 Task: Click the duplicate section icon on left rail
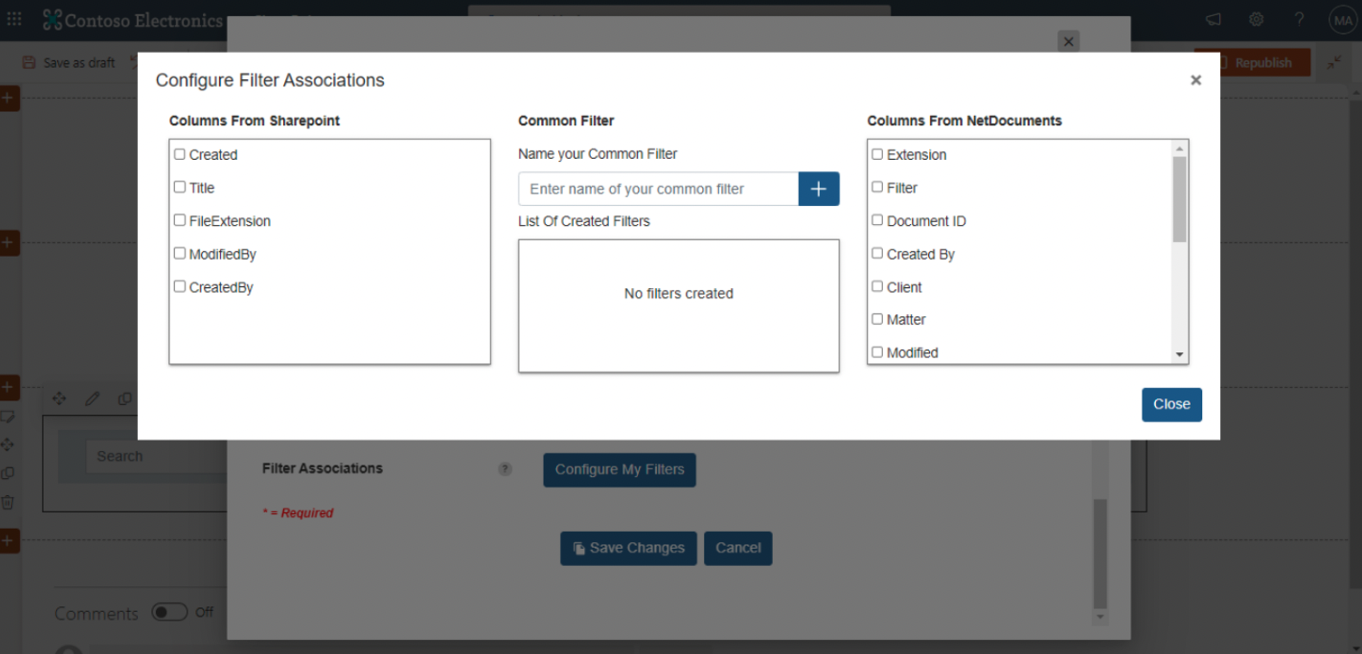[7, 473]
